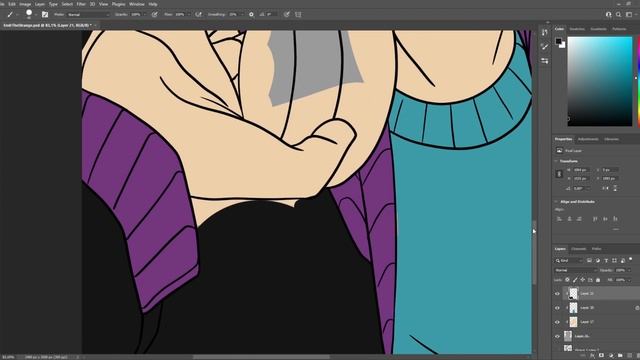The height and width of the screenshot is (360, 640).
Task: Click the foreground color swatch
Action: click(558, 41)
